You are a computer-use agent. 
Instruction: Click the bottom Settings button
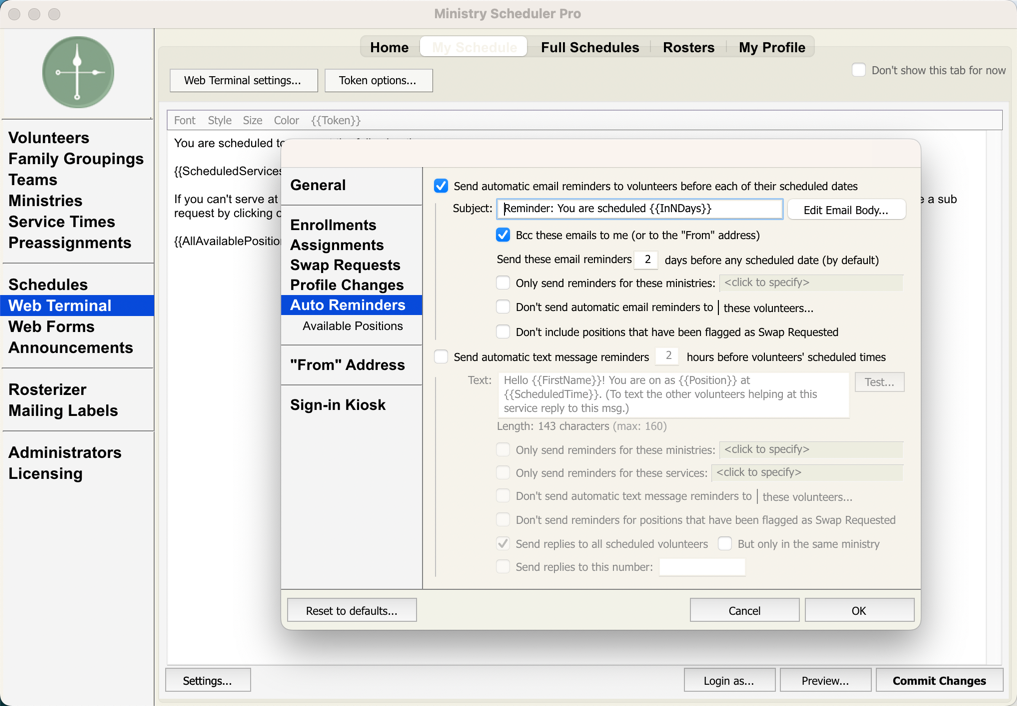(208, 681)
